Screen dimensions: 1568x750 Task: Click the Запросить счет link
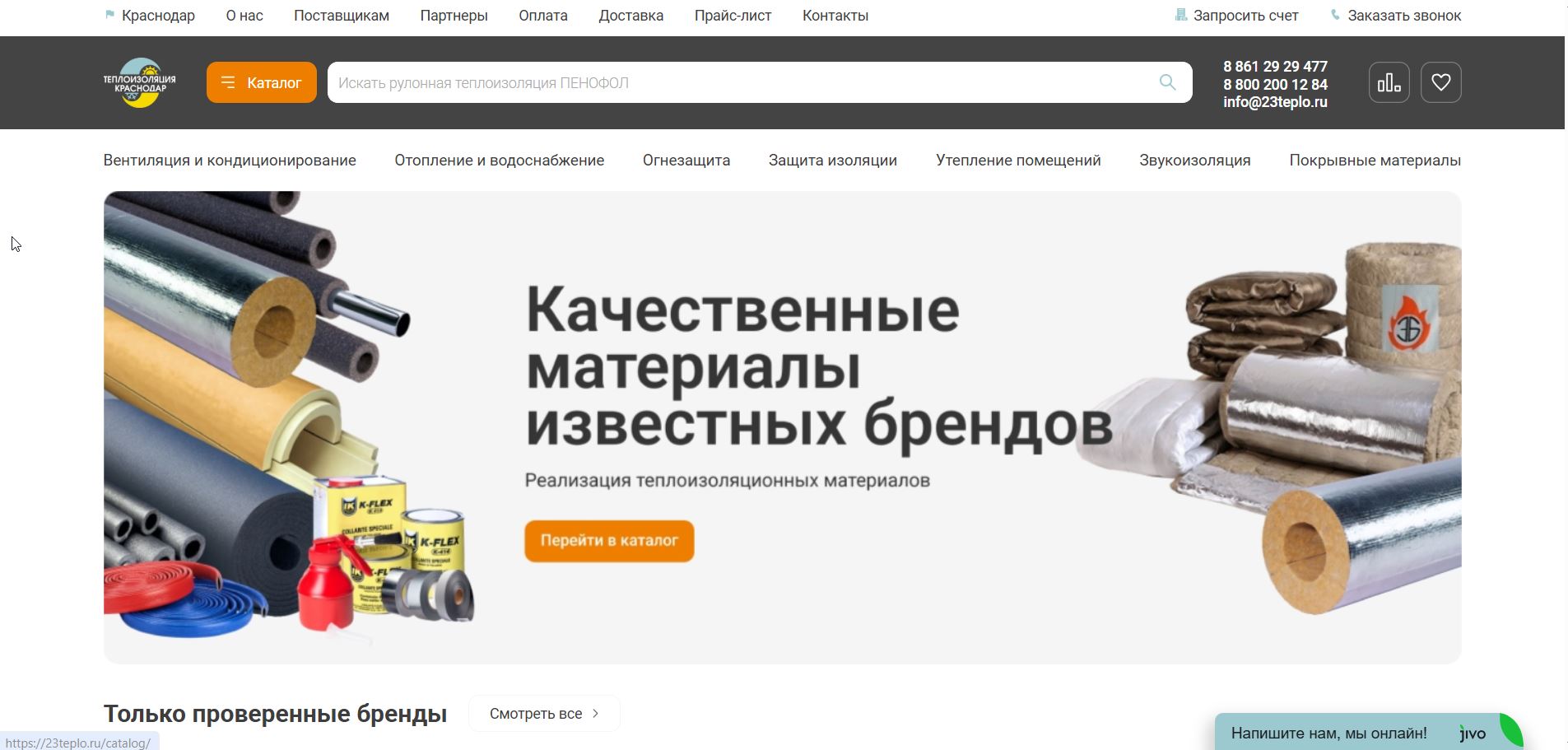pyautogui.click(x=1245, y=16)
